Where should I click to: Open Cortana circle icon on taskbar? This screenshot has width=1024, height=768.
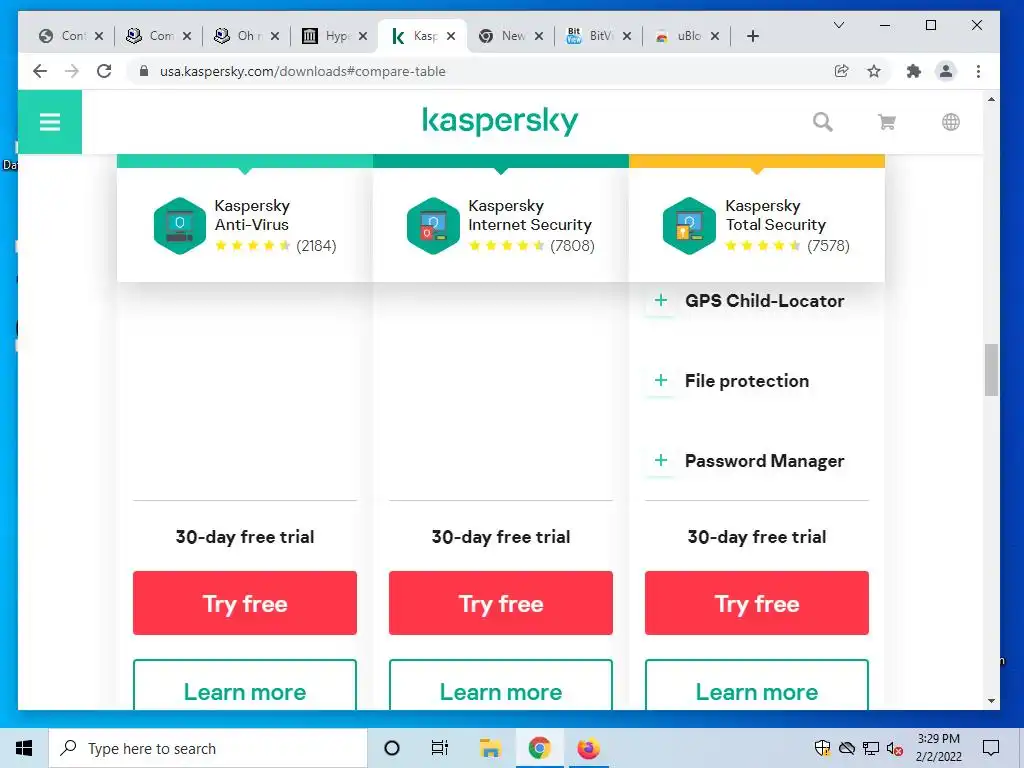pyautogui.click(x=392, y=748)
